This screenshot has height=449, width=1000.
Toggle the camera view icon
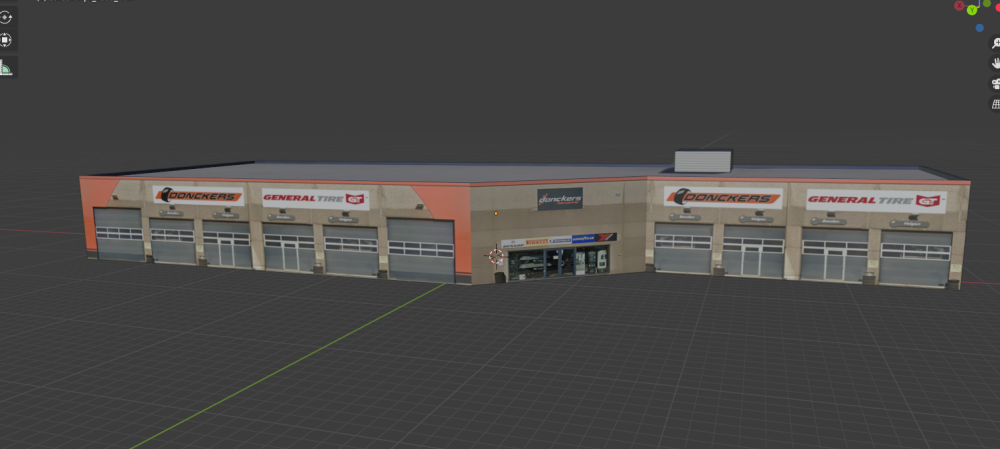tap(995, 83)
